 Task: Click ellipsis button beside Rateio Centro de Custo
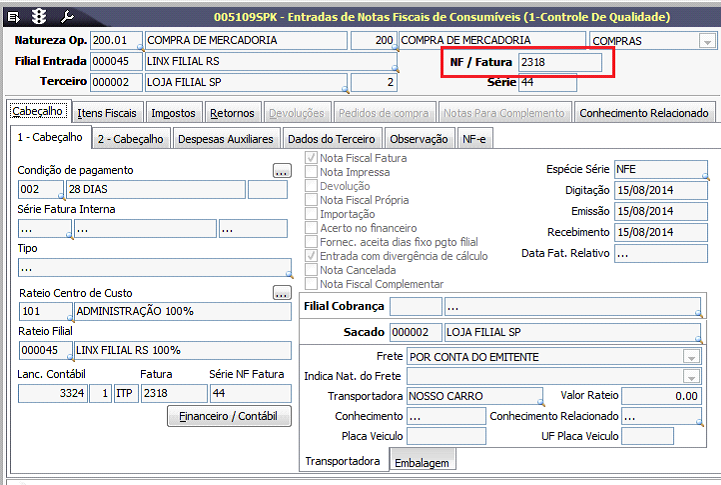coord(282,293)
